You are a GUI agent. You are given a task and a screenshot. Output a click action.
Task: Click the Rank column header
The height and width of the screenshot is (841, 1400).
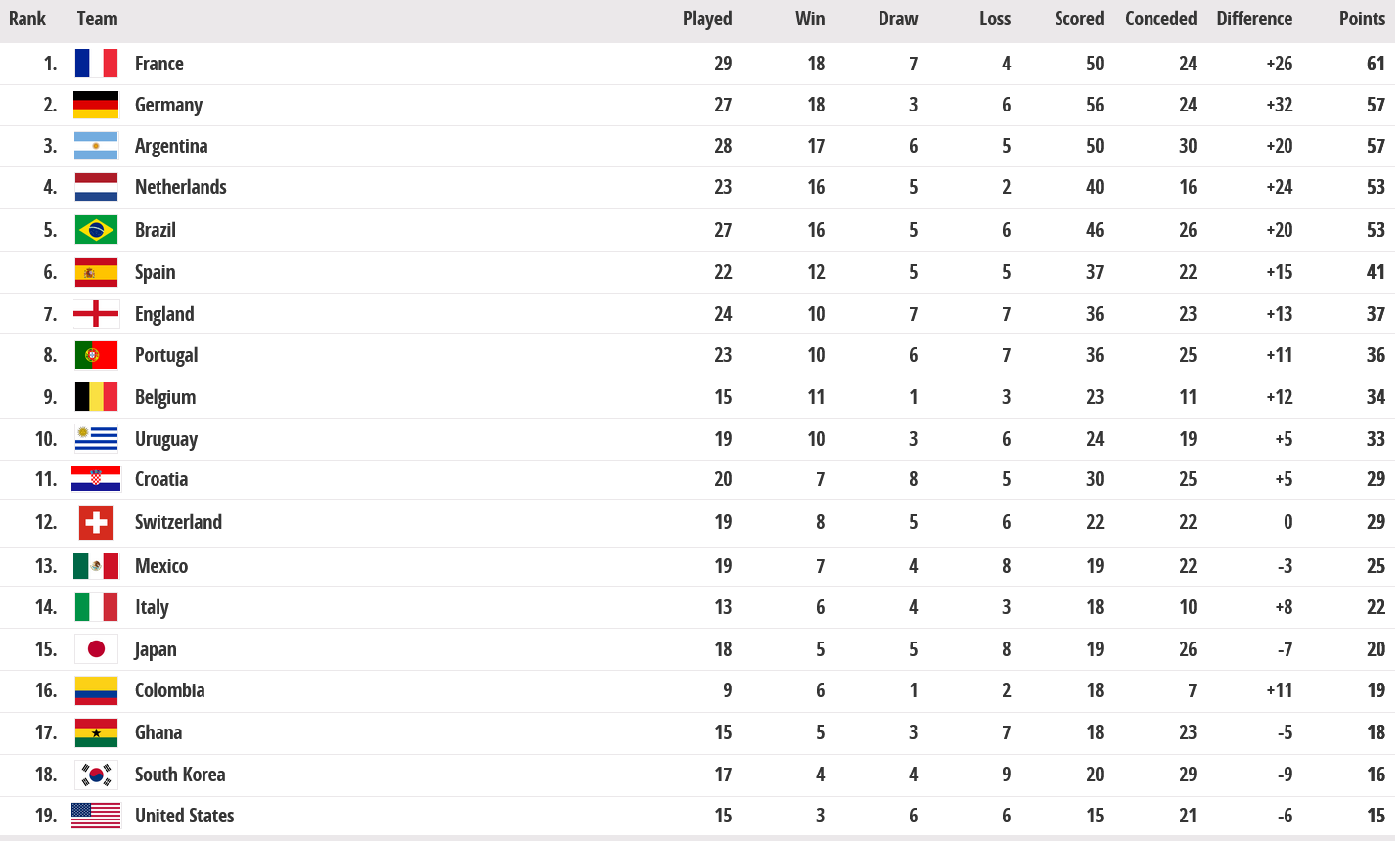coord(27,19)
